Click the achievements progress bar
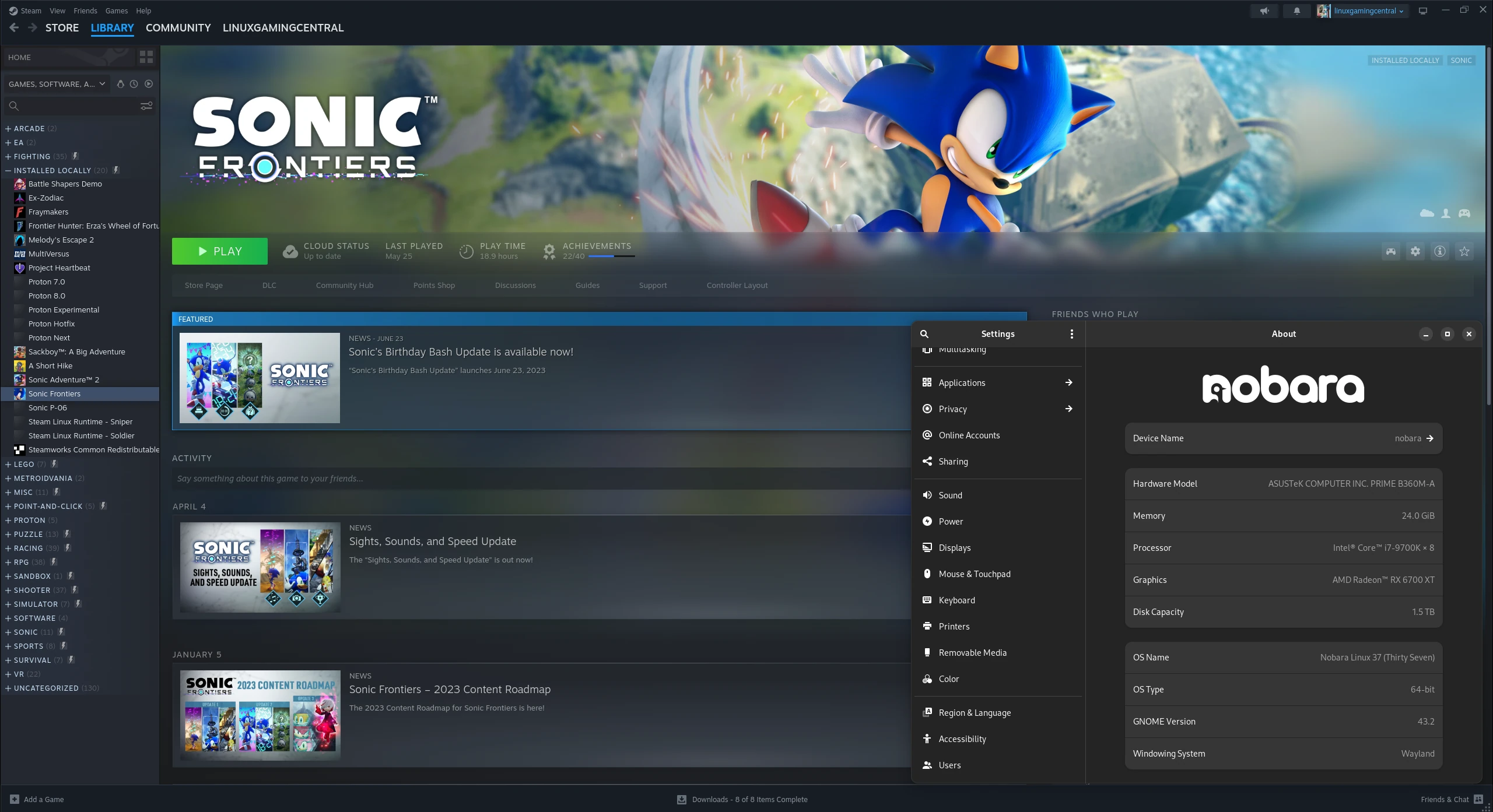This screenshot has width=1493, height=812. [x=612, y=256]
